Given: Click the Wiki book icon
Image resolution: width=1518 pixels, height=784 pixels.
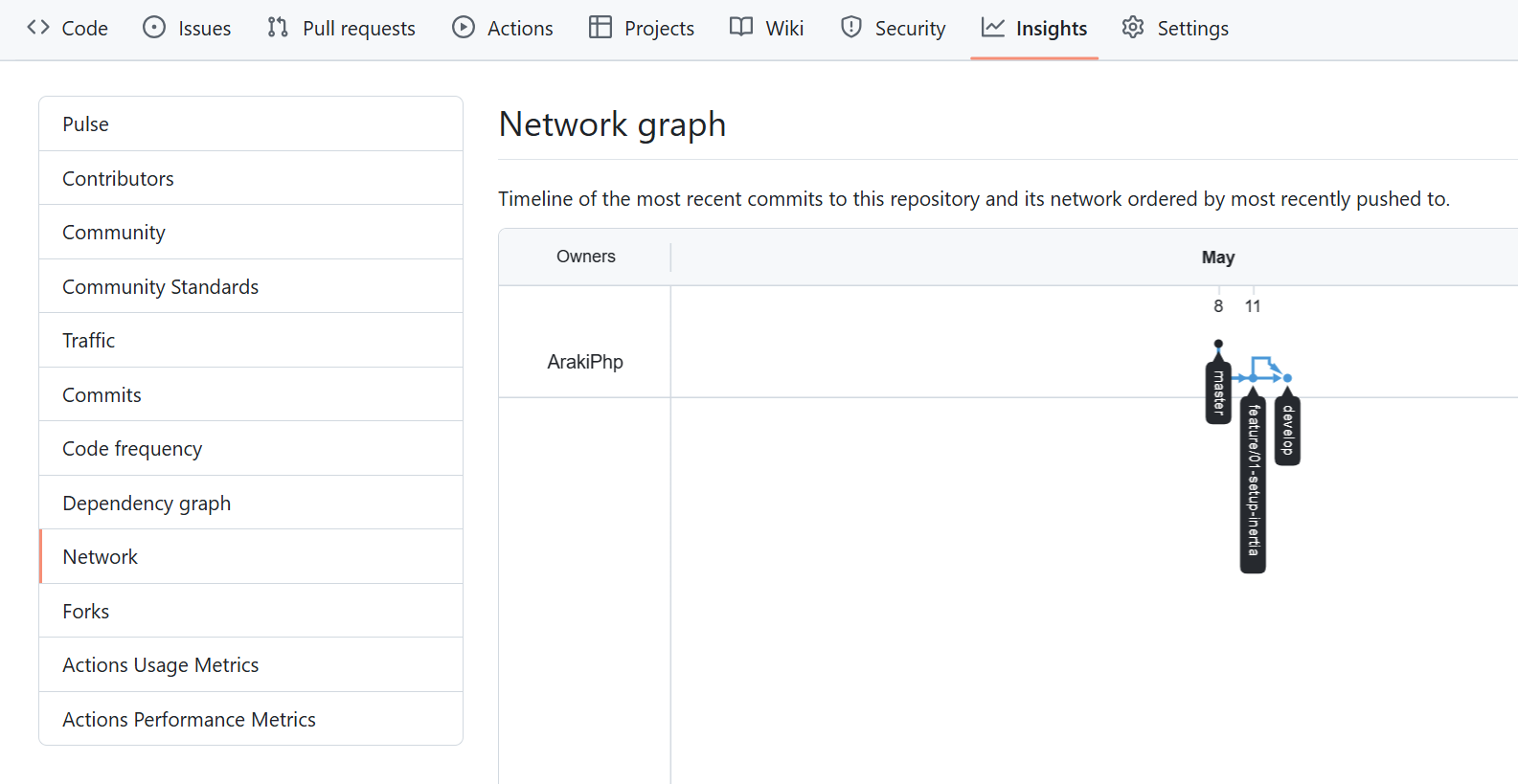Looking at the screenshot, I should 741,28.
